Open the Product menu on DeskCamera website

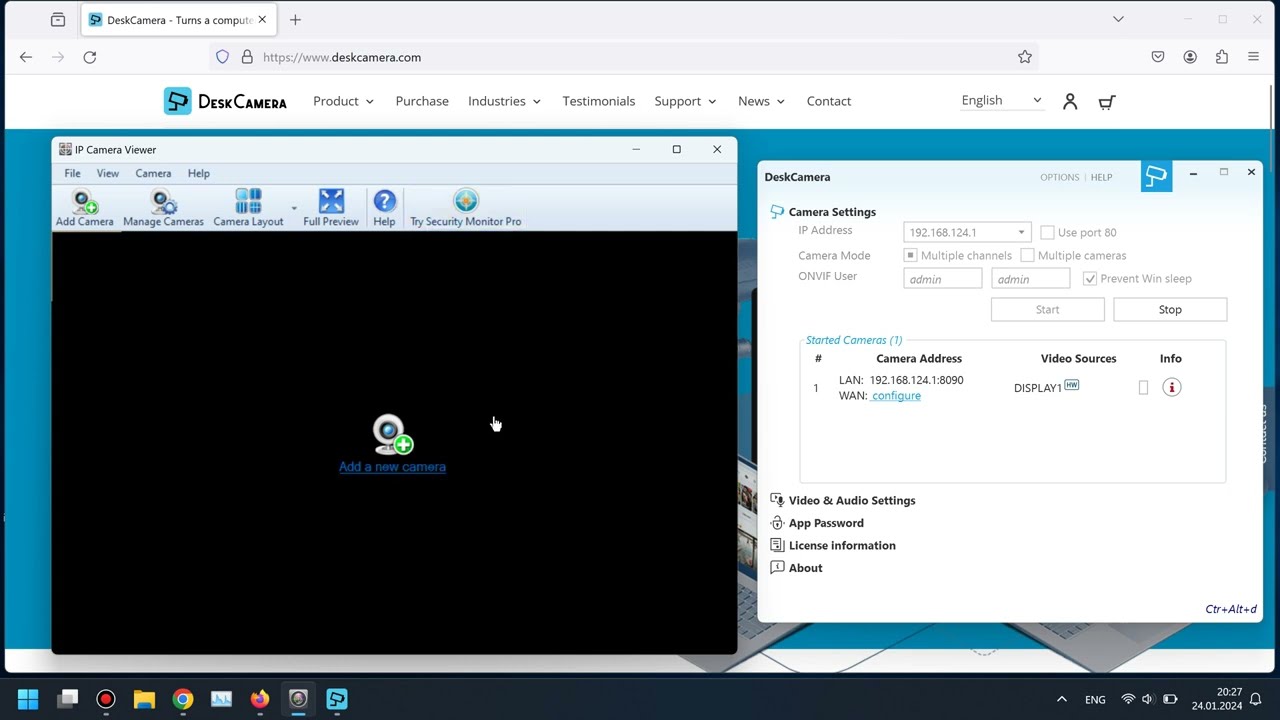[343, 101]
